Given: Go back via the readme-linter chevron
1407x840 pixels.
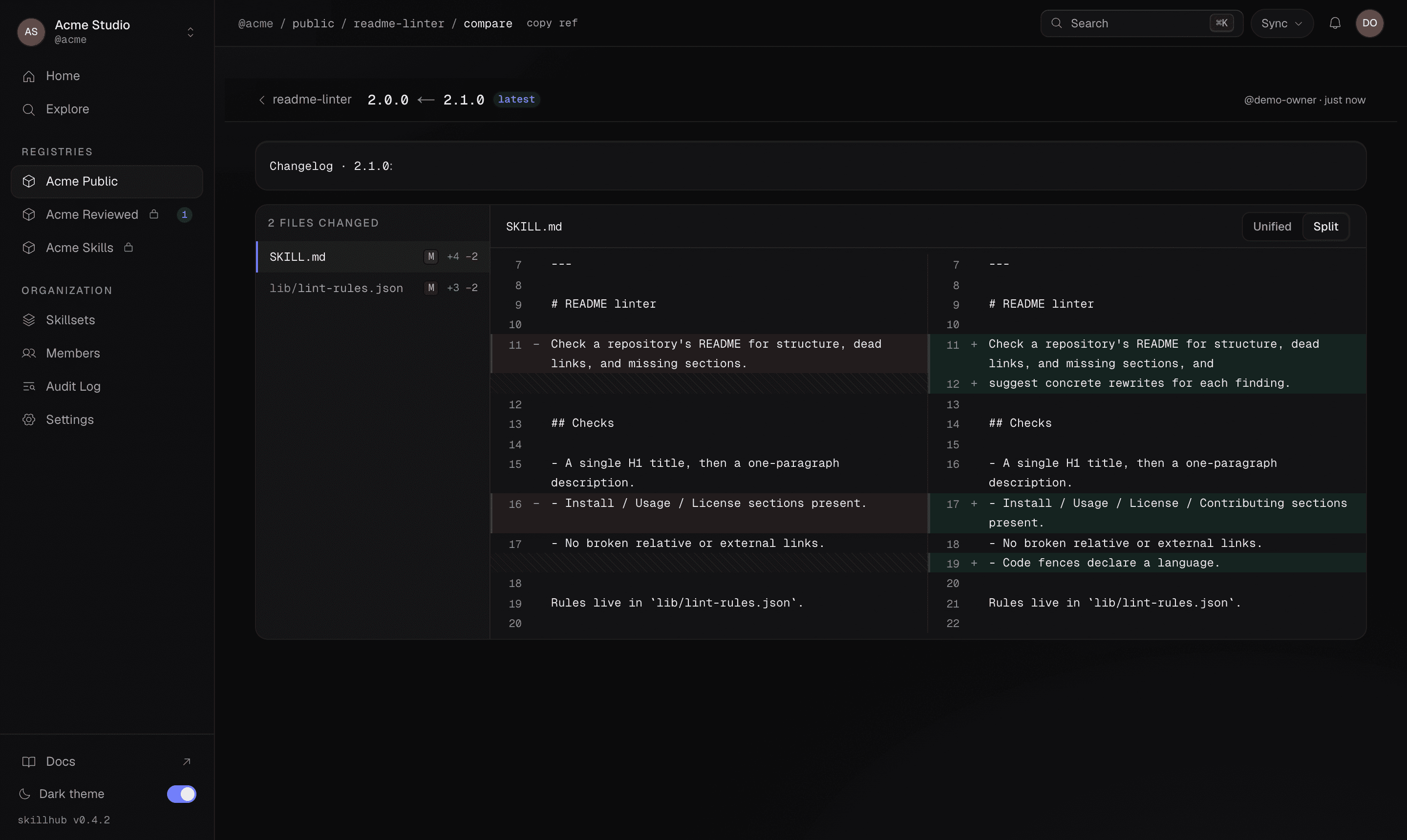Looking at the screenshot, I should click(x=261, y=100).
